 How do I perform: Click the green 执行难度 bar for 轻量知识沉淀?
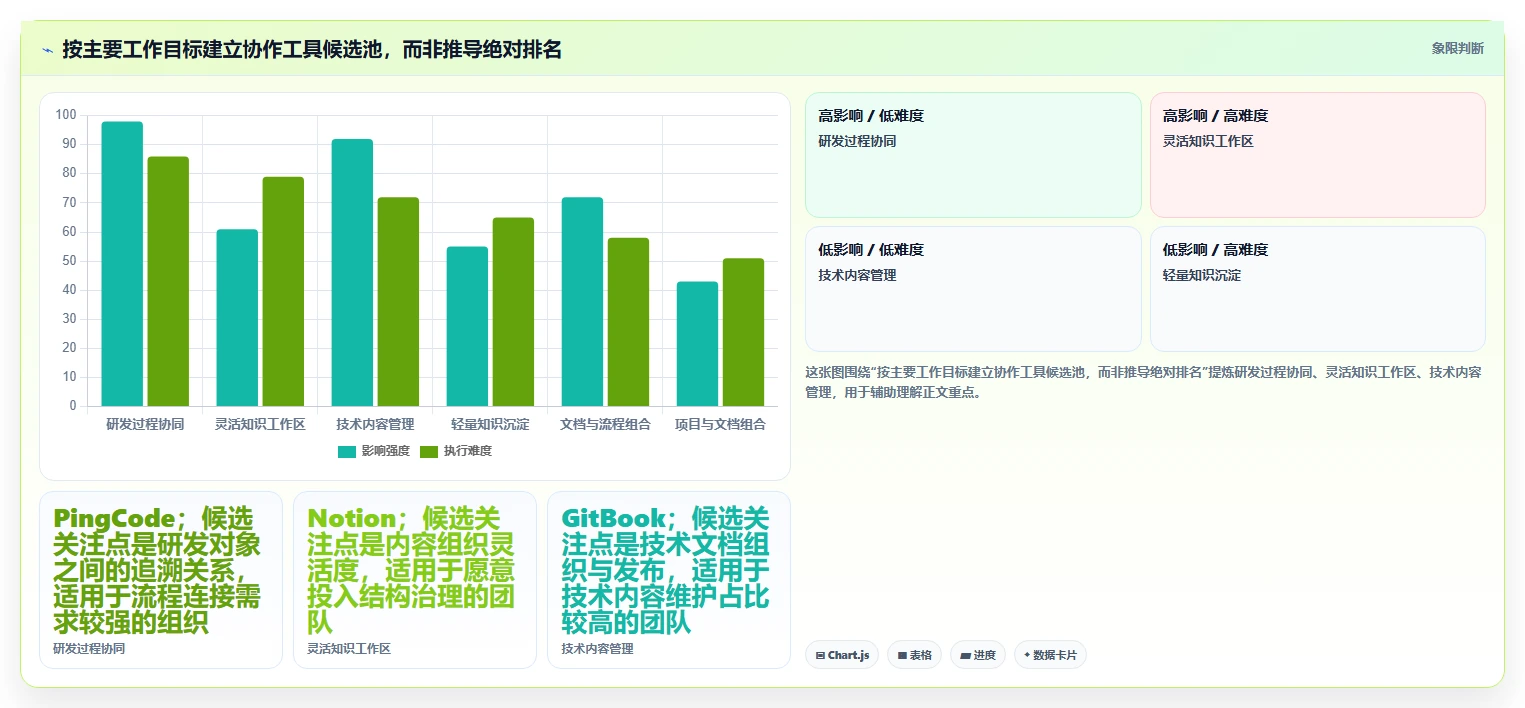pyautogui.click(x=513, y=312)
